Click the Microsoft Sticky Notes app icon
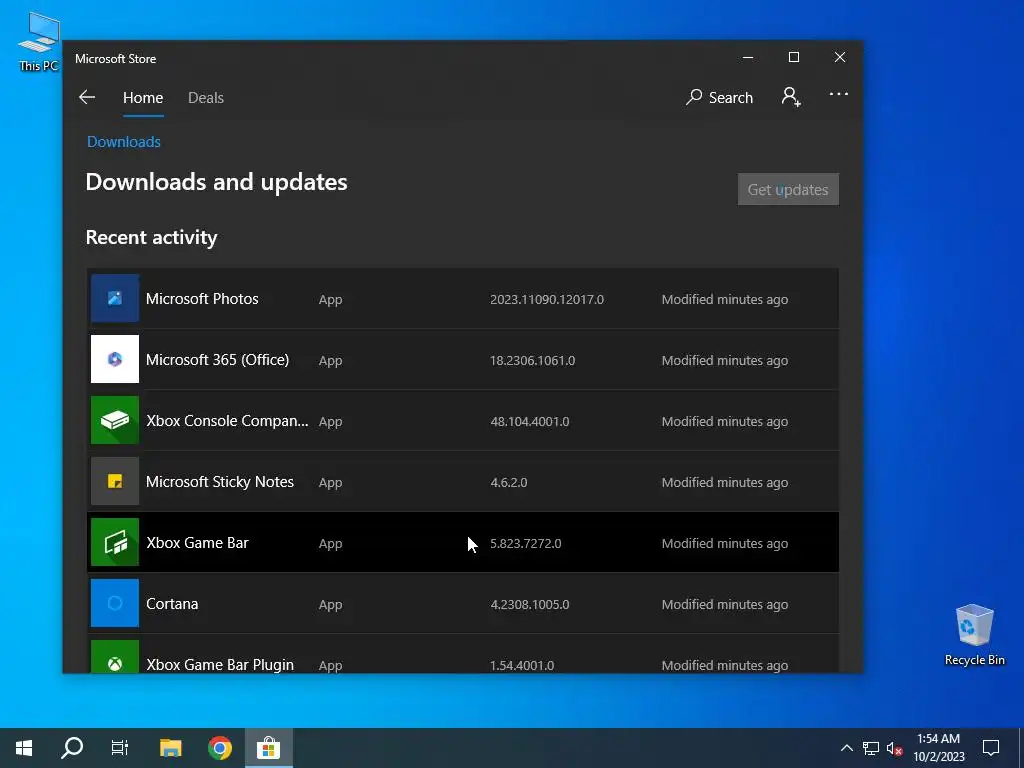 115,481
